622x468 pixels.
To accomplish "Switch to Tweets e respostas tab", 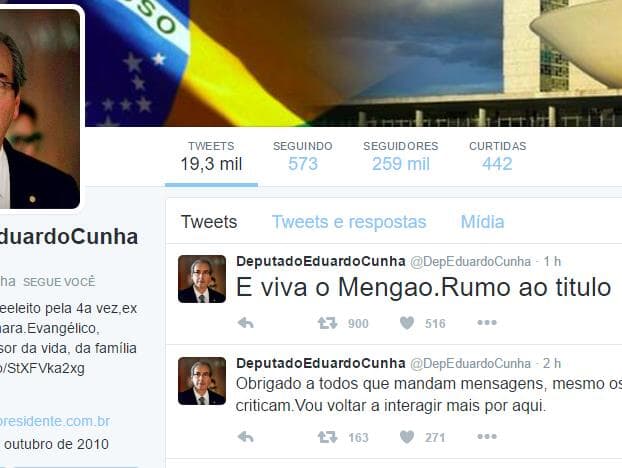I will pyautogui.click(x=349, y=222).
